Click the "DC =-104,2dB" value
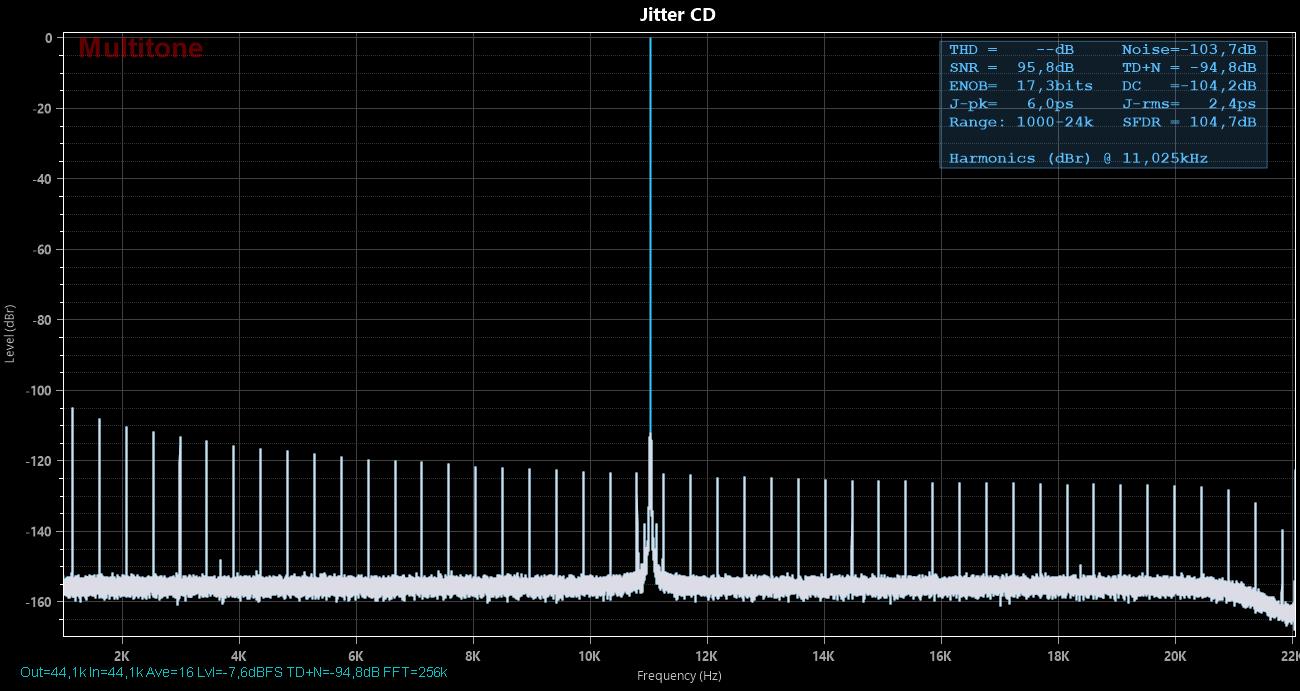Image resolution: width=1300 pixels, height=691 pixels. [1189, 86]
